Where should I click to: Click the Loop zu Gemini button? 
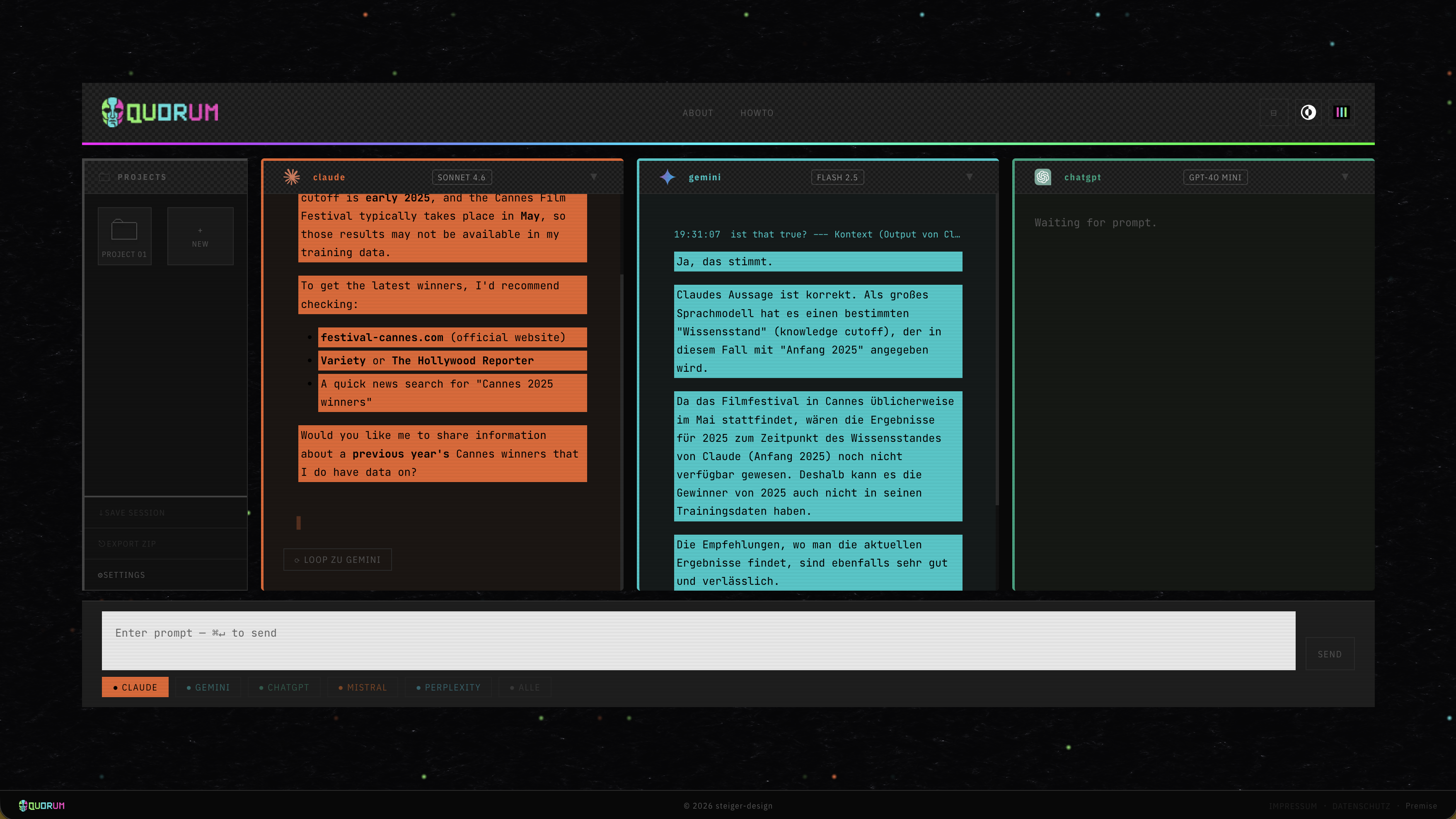click(337, 560)
